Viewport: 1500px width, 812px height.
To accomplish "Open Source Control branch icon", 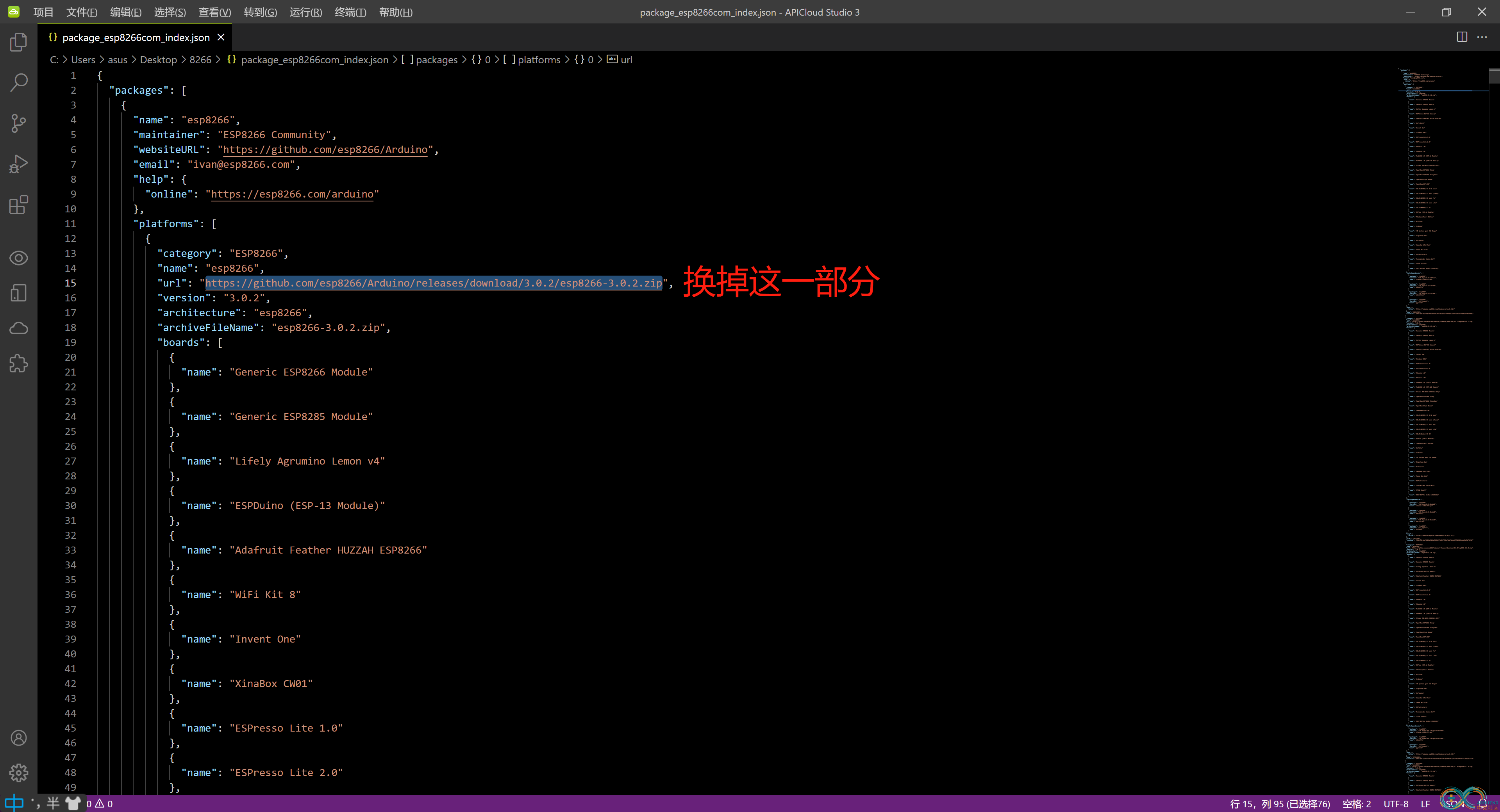I will (19, 123).
